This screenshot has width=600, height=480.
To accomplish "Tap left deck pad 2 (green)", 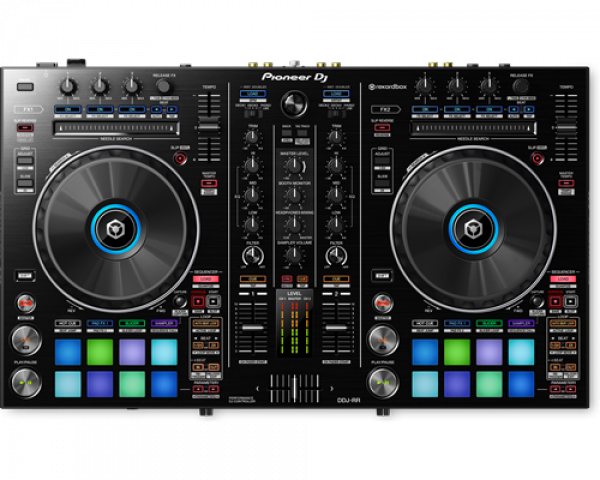I will click(x=100, y=352).
